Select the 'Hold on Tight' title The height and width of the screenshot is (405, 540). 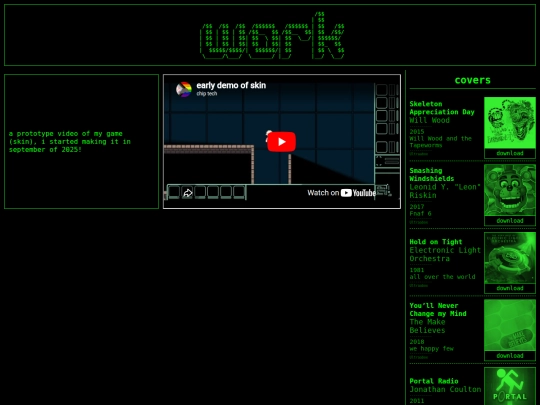pyautogui.click(x=436, y=242)
